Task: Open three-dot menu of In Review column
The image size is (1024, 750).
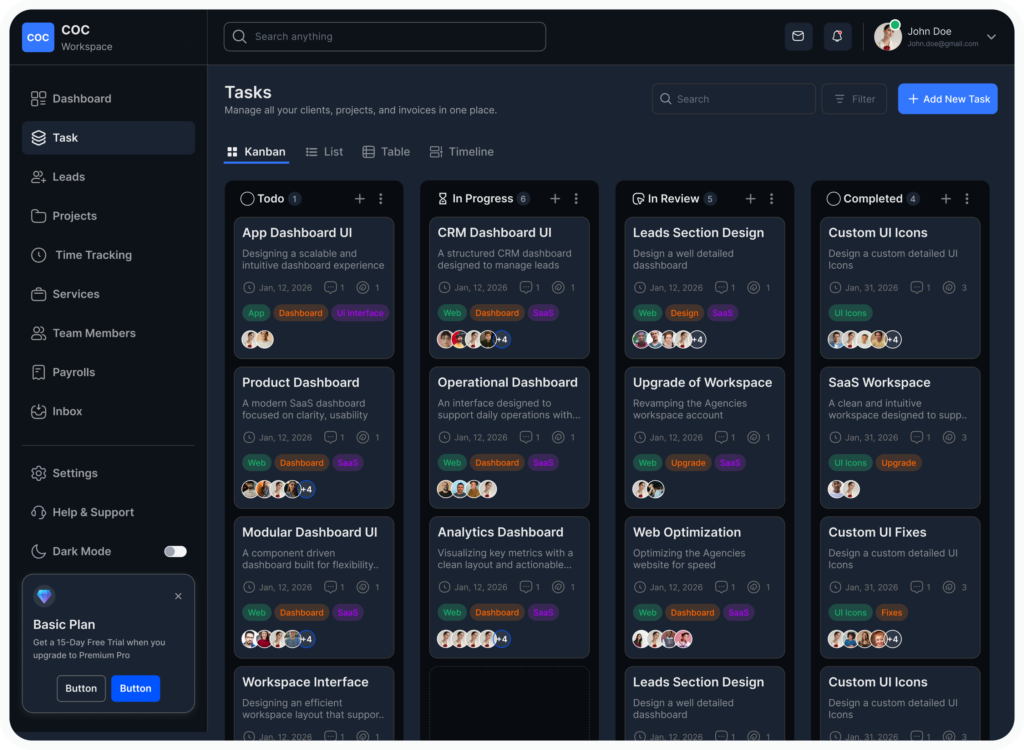Action: 771,199
